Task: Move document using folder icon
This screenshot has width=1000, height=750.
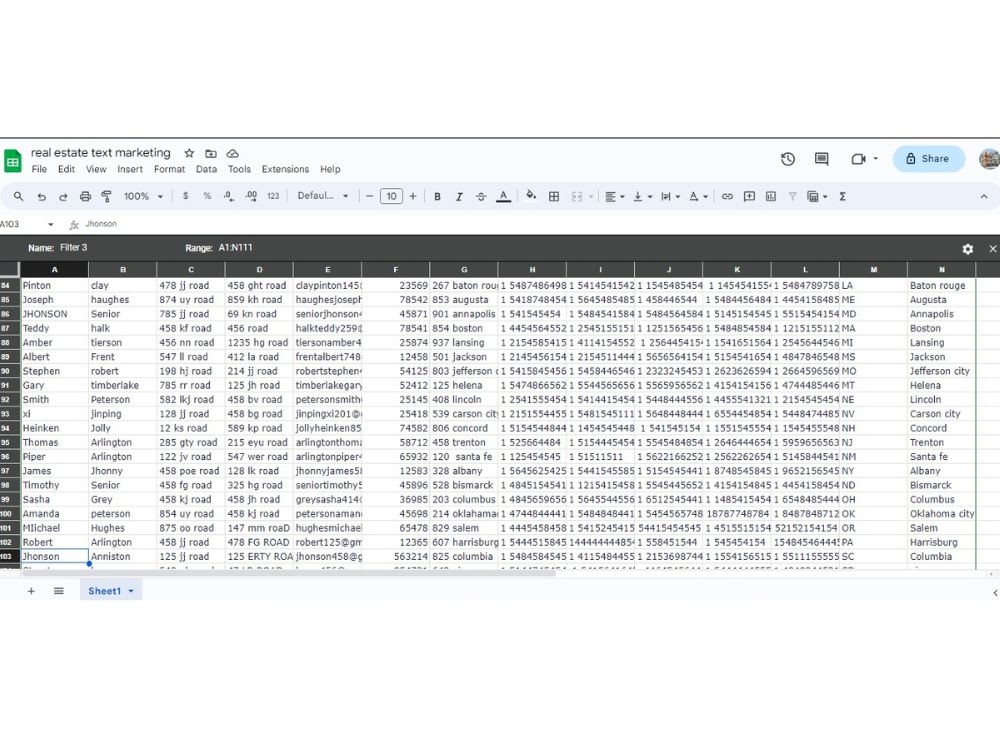Action: pos(210,153)
